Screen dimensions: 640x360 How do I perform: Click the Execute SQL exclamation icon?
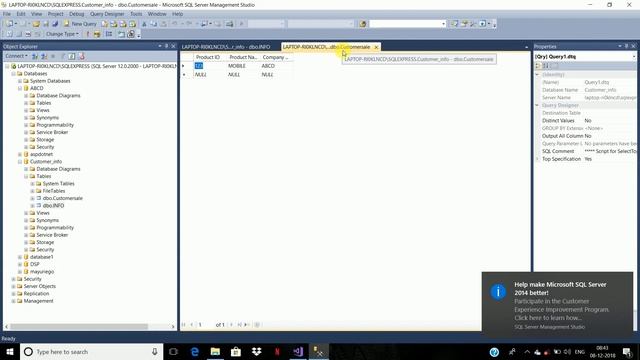point(87,34)
